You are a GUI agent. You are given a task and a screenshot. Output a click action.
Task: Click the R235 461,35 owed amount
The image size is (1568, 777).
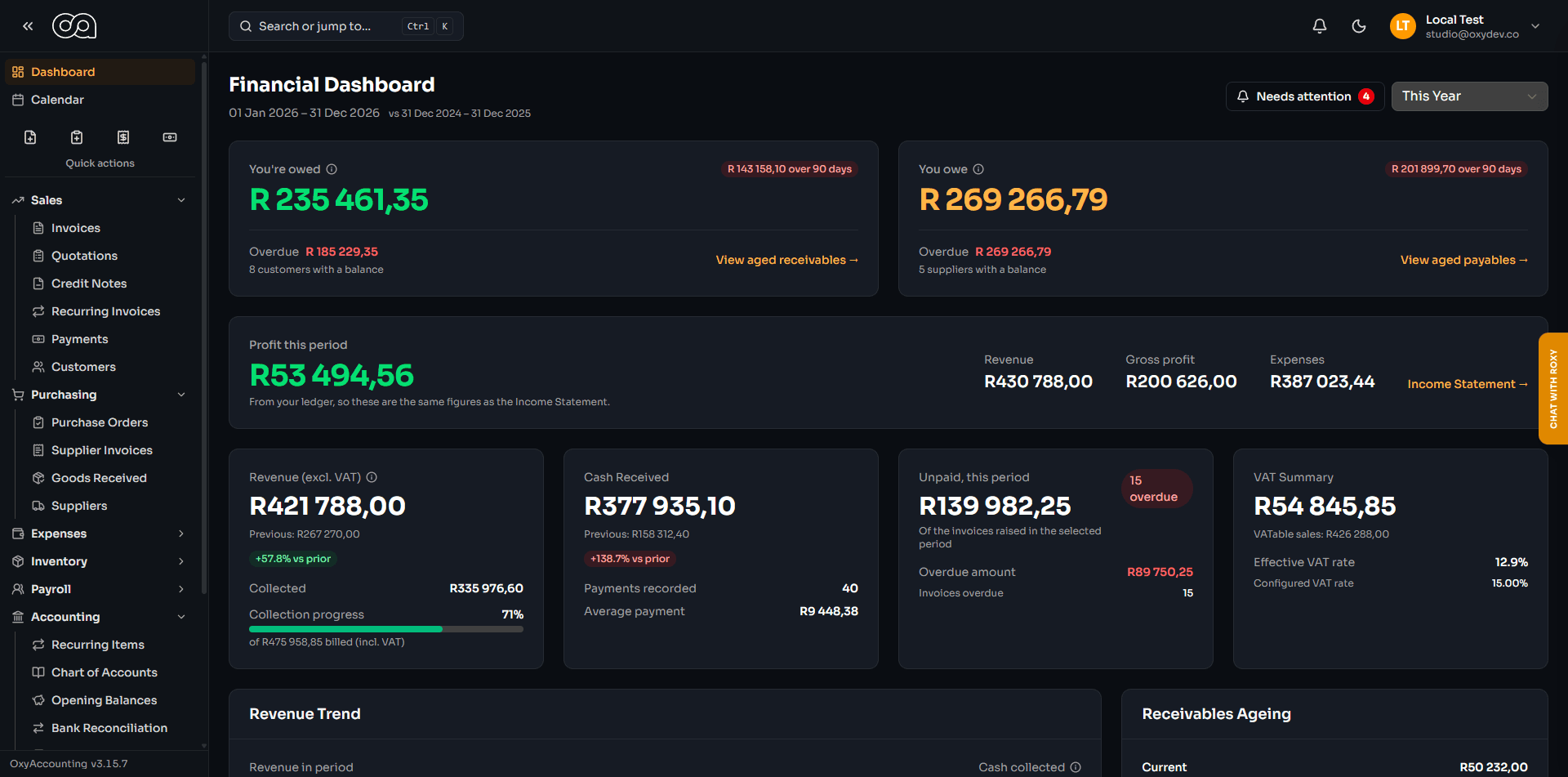click(x=339, y=200)
